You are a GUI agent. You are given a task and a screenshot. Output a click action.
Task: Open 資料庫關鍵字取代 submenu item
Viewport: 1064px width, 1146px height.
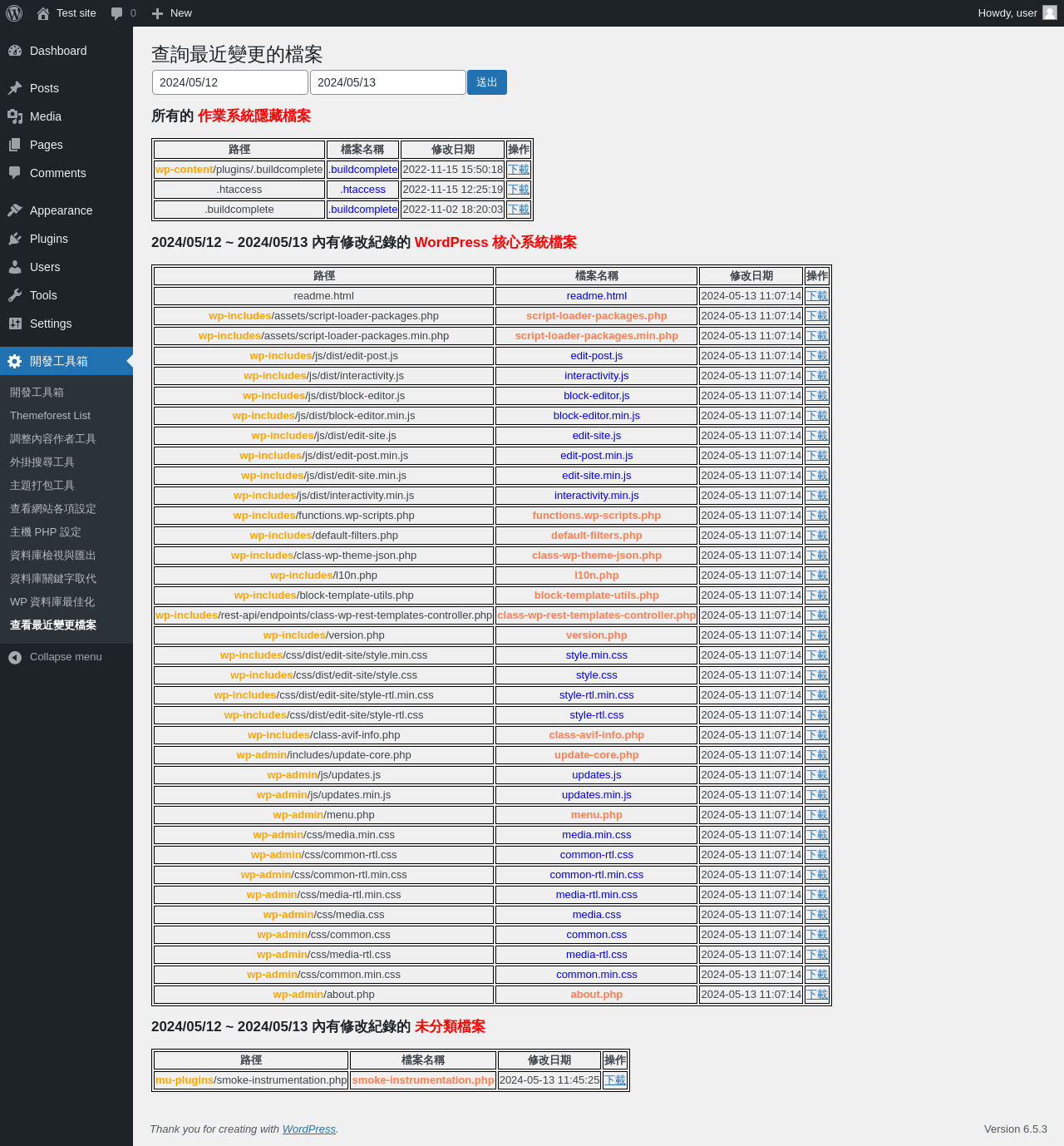point(66,579)
